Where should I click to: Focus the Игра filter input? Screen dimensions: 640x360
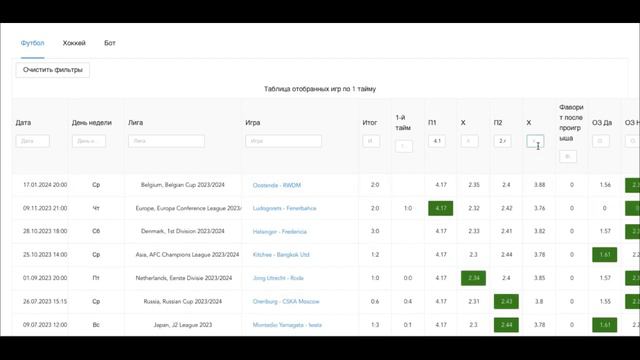tap(283, 141)
